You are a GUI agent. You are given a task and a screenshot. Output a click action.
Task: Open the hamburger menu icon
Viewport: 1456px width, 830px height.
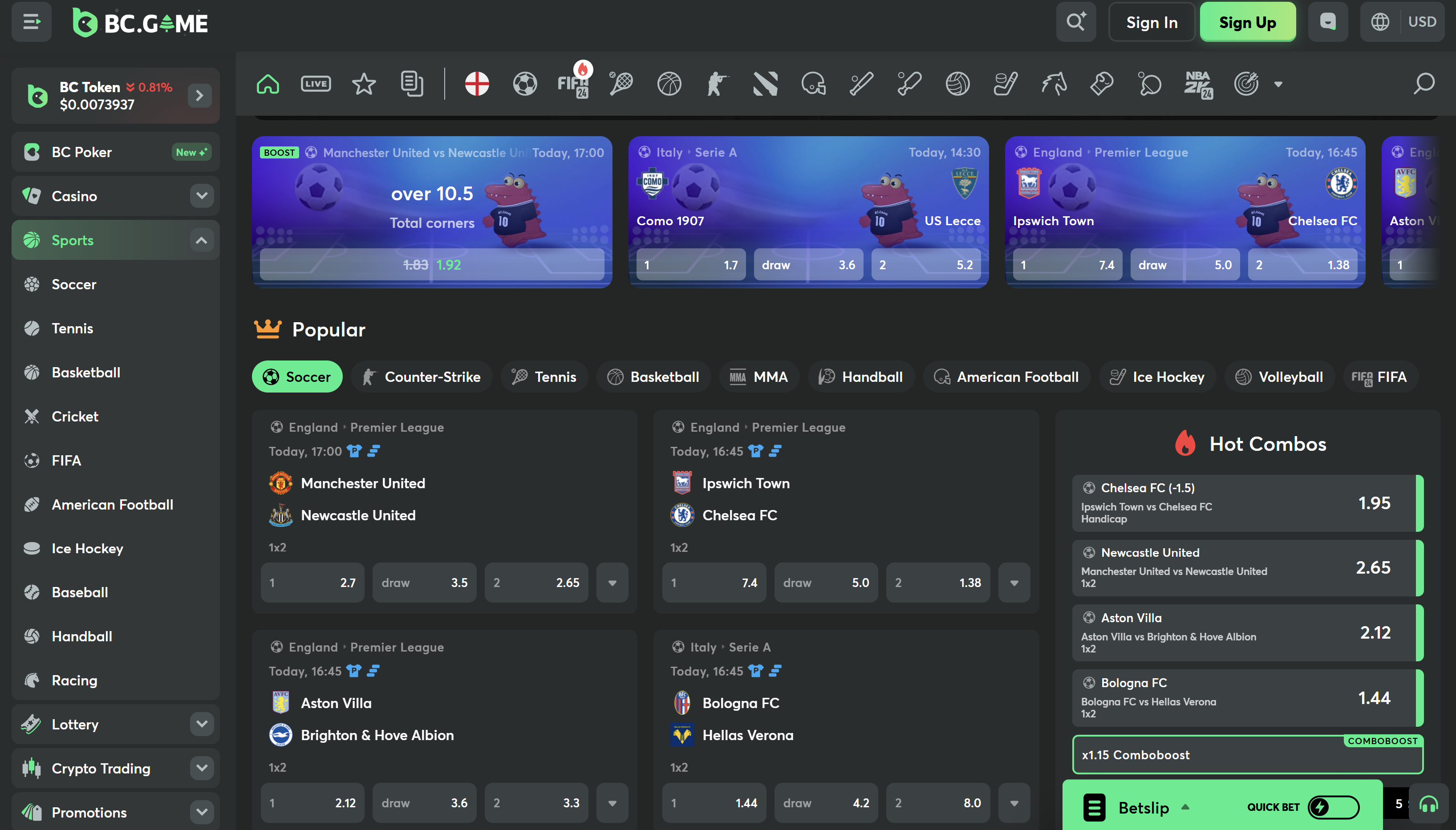pyautogui.click(x=31, y=22)
